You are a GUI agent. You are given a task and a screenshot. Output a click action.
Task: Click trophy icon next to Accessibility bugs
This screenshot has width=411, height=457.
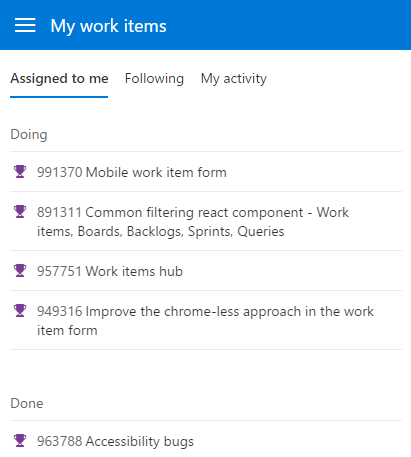(20, 441)
